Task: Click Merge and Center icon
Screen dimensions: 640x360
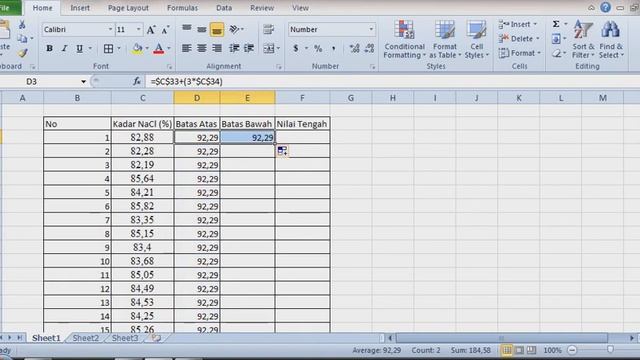Action: (x=269, y=49)
